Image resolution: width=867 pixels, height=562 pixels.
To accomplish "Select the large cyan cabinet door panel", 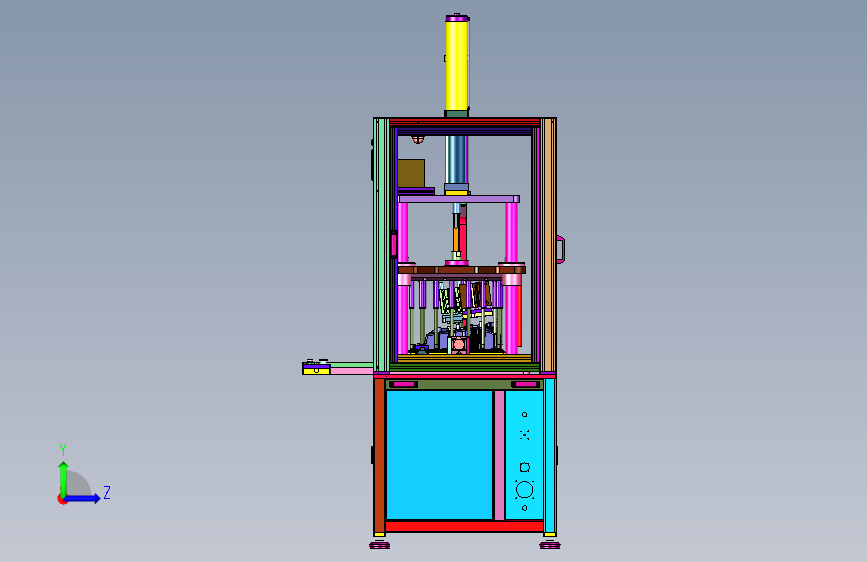I will 439,455.
